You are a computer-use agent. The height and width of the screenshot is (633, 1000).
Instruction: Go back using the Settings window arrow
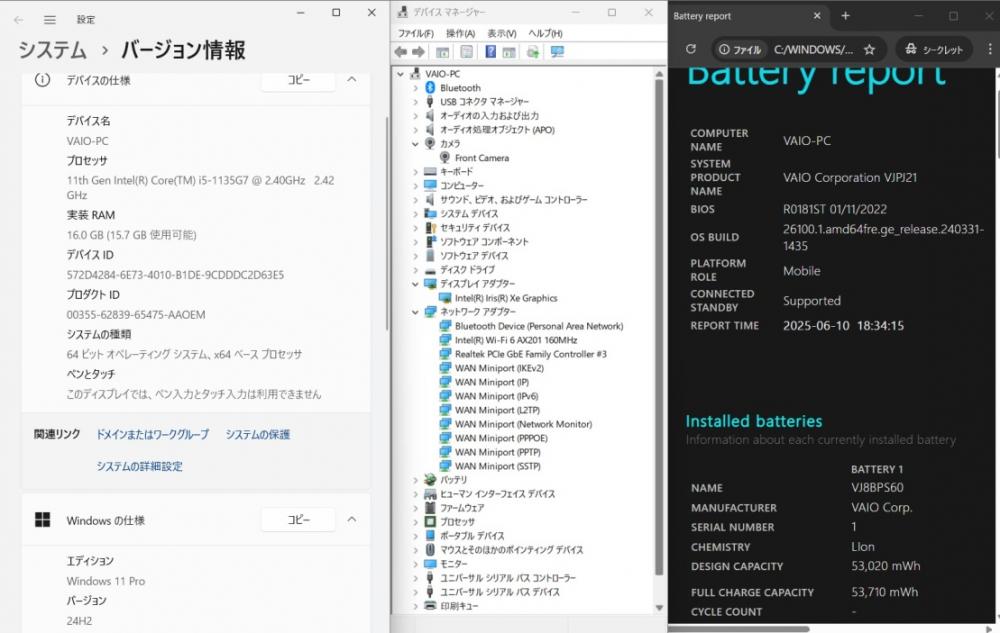18,20
